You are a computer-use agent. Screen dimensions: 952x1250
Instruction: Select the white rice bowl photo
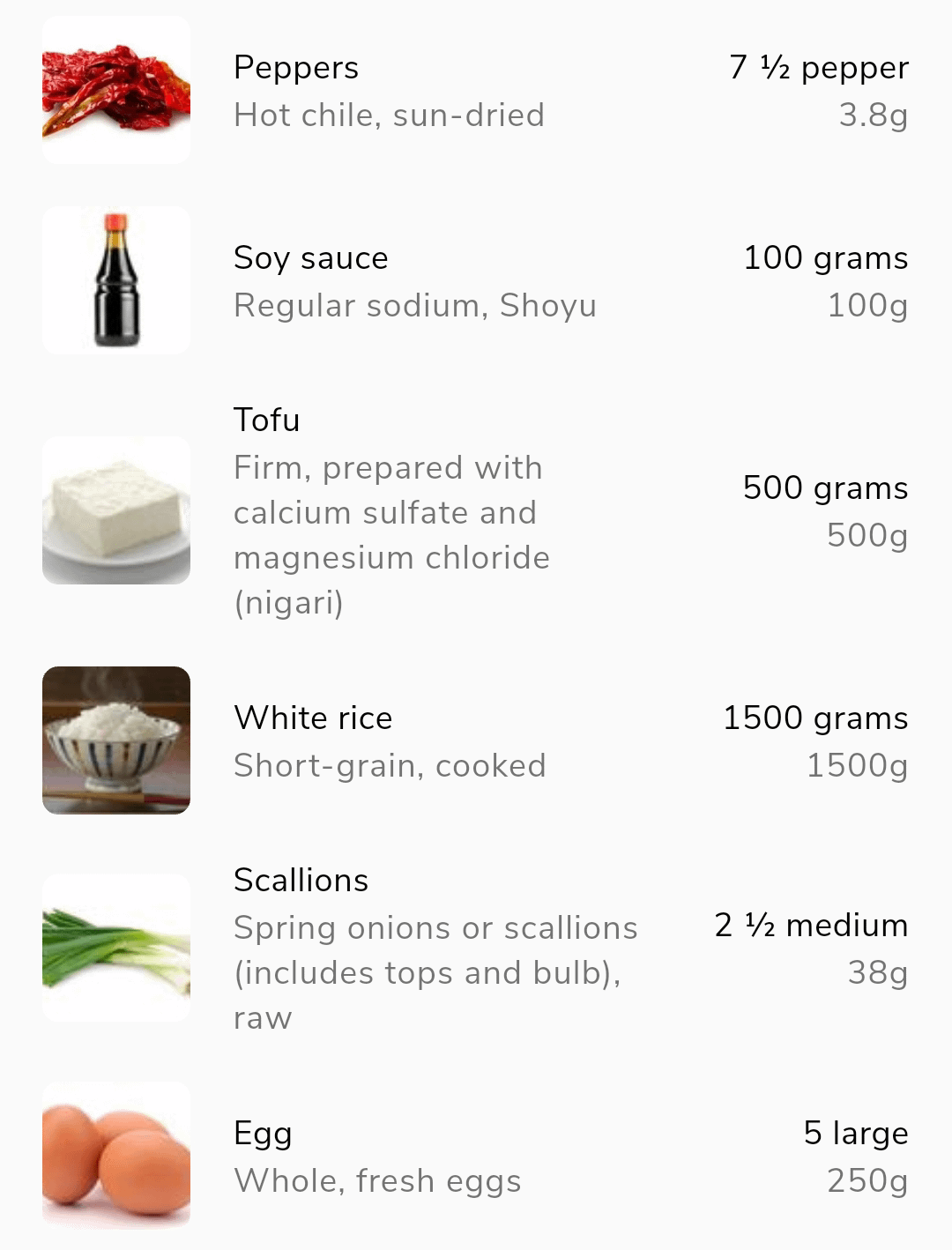point(116,740)
